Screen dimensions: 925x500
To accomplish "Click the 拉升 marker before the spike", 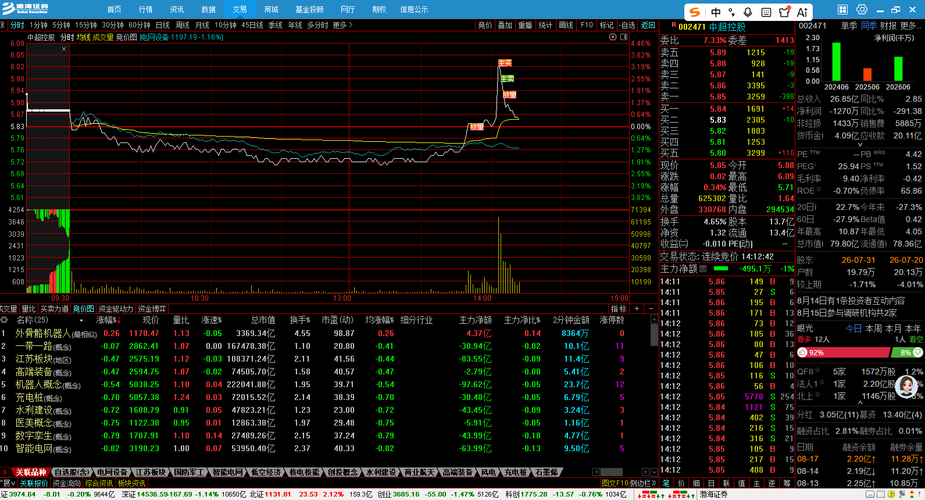I will point(476,126).
